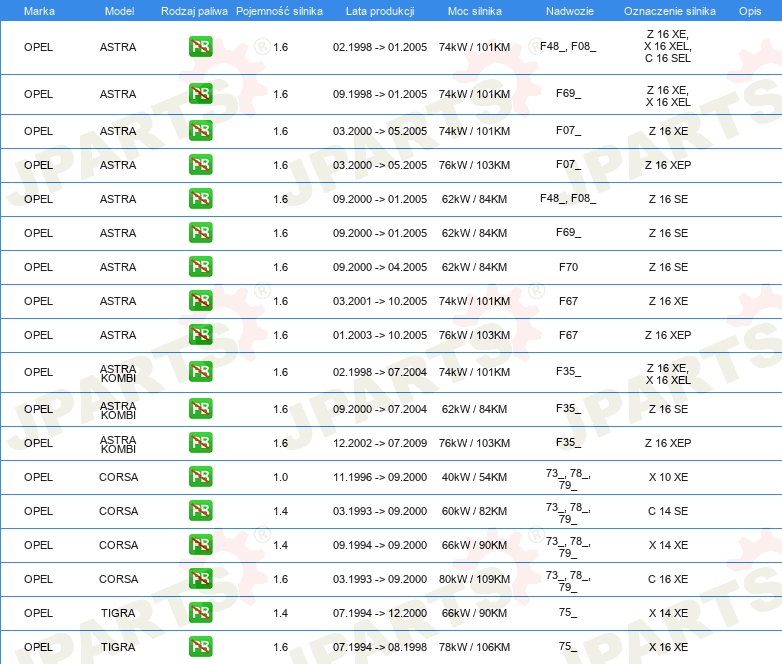This screenshot has width=782, height=664.
Task: Click the petrol fuel icon in the TIGRA 1.6 row
Action: pos(200,647)
